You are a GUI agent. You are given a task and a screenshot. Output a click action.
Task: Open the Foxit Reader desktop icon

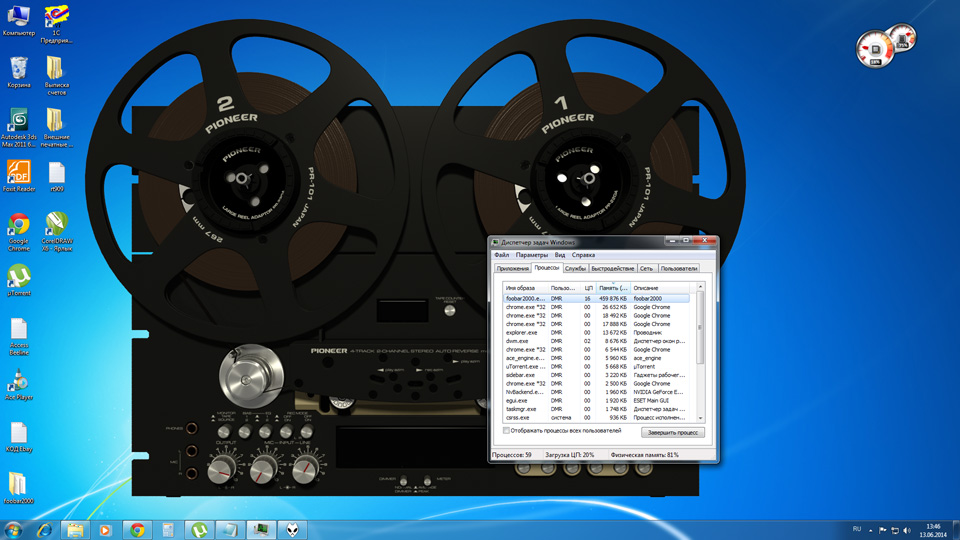18,173
